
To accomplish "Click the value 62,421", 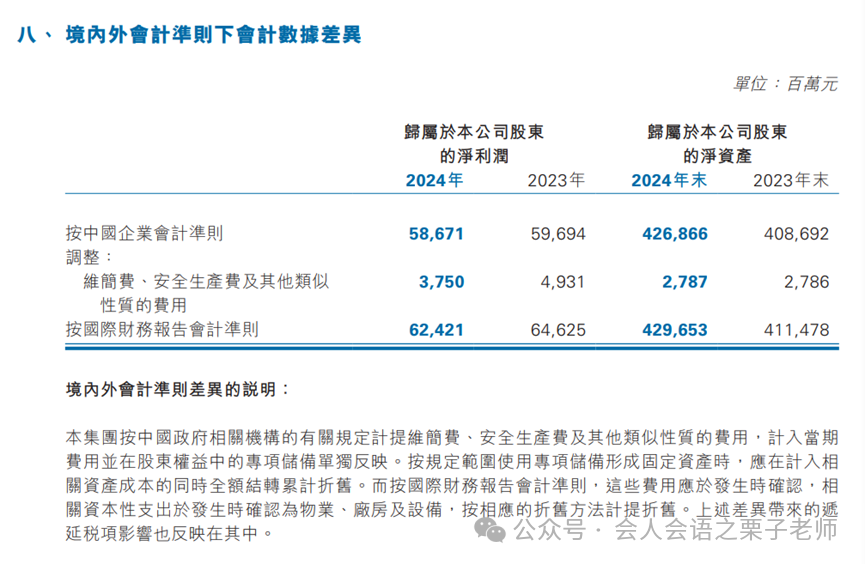I will 436,330.
